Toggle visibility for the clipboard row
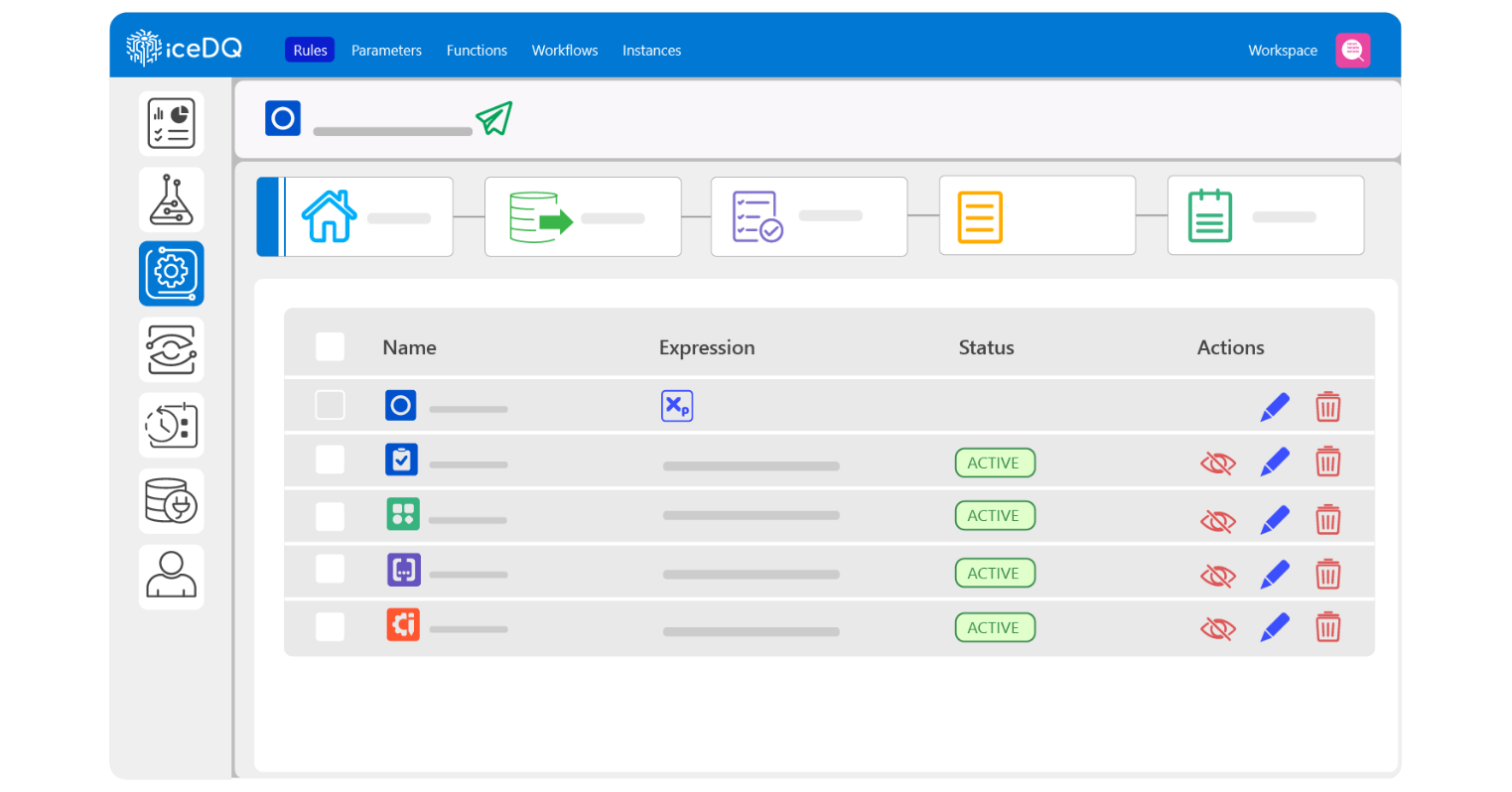The image size is (1512, 792). coord(1218,463)
